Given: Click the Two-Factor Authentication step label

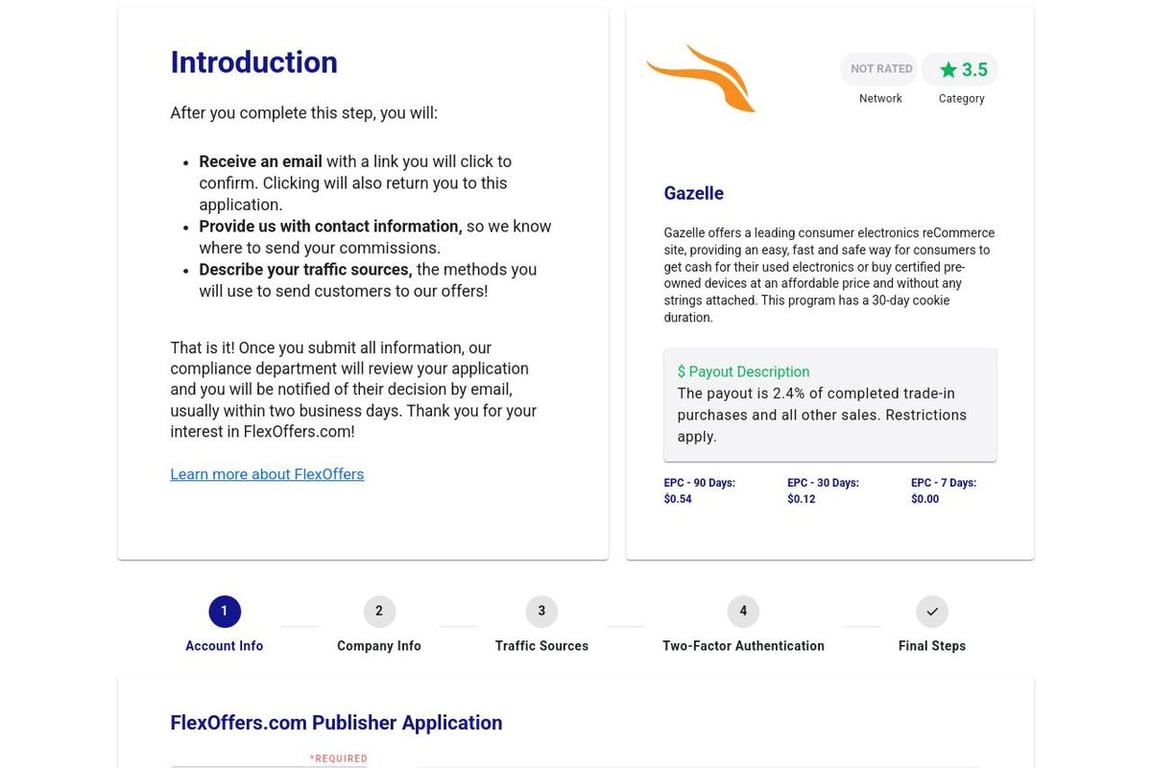Looking at the screenshot, I should [743, 646].
